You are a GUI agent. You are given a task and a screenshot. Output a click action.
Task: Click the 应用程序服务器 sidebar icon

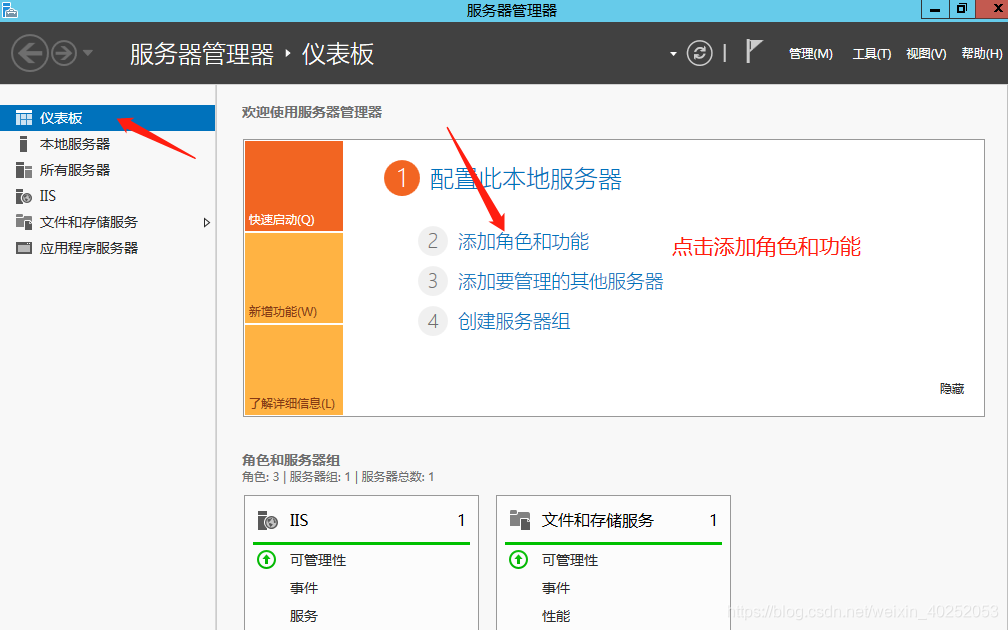[x=24, y=248]
